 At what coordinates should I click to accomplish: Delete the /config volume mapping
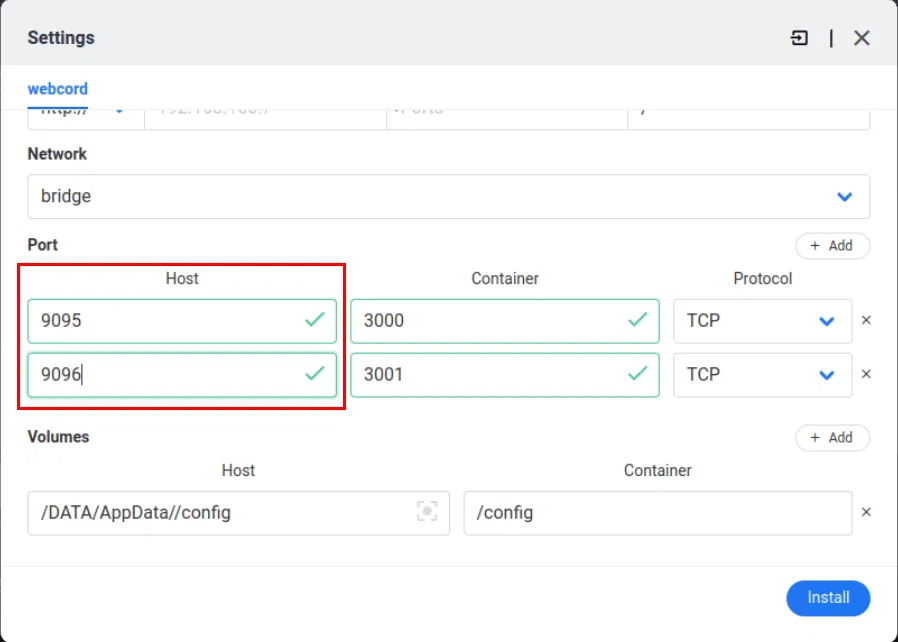click(866, 512)
